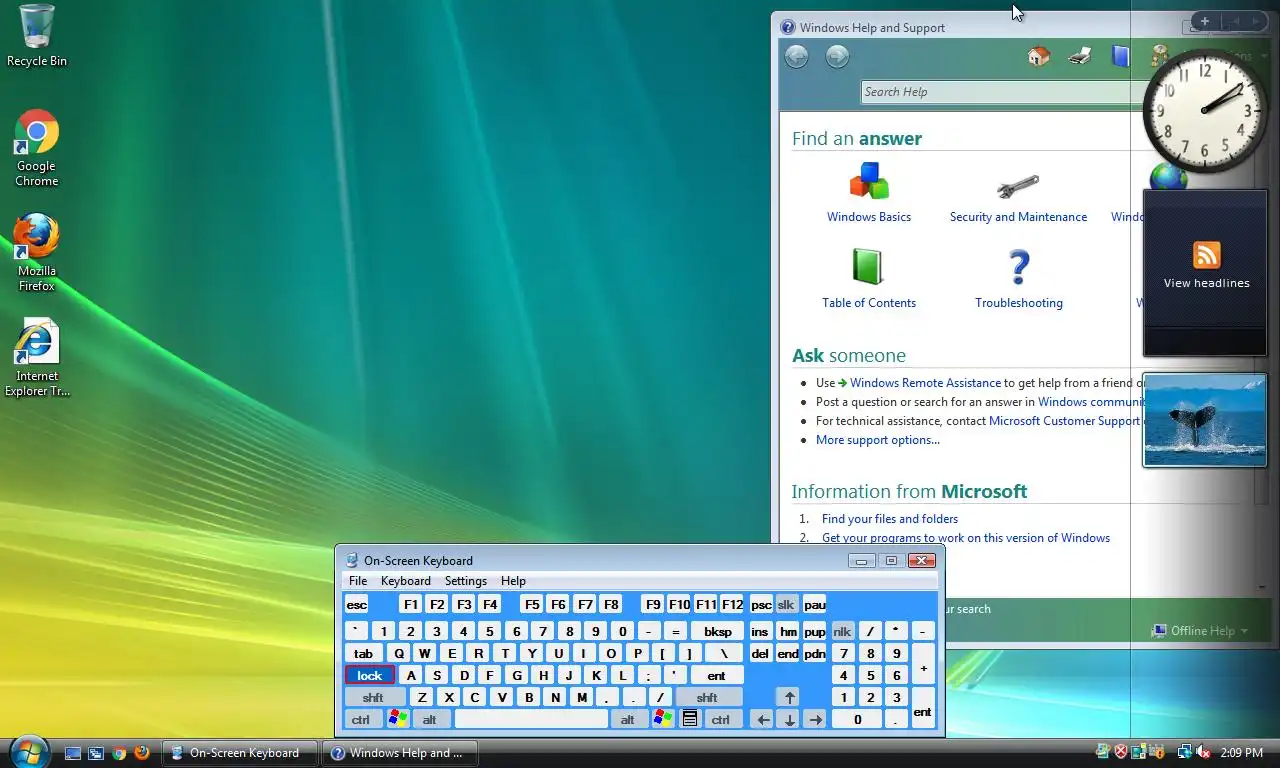
Task: Click the muted volume tray icon
Action: click(1204, 752)
